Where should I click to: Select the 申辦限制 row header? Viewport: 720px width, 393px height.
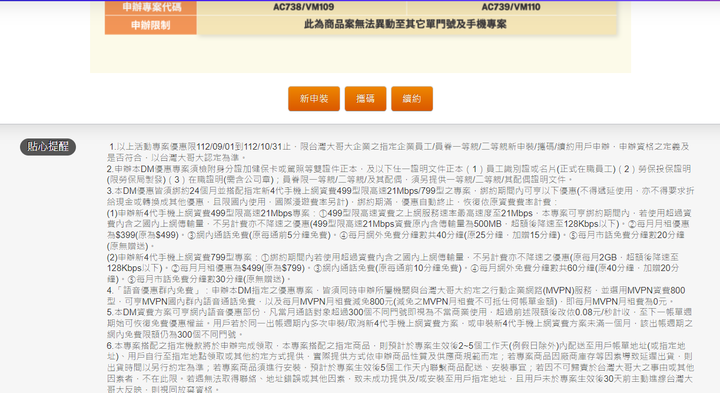tap(151, 25)
